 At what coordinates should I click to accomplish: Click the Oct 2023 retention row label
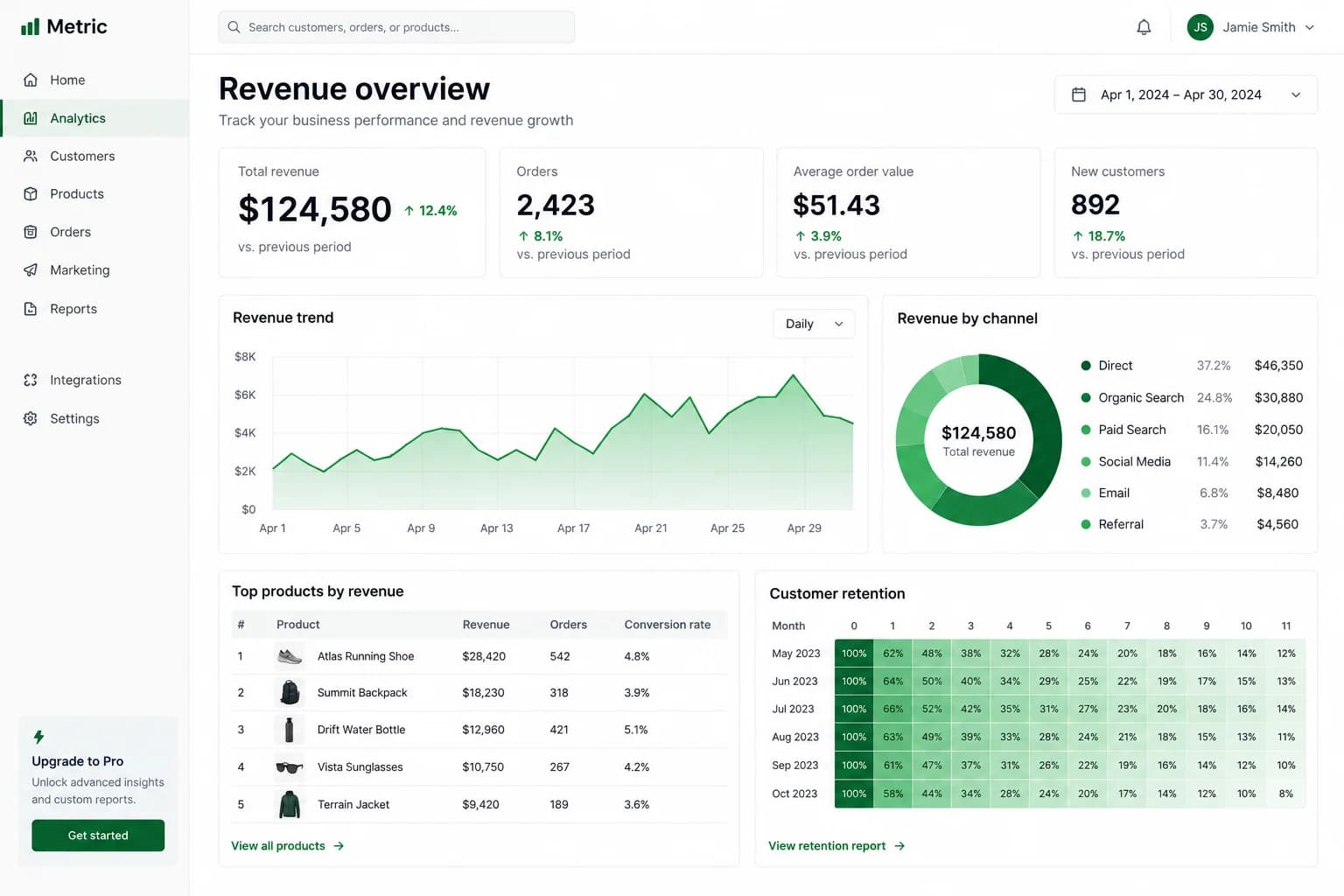tap(794, 794)
